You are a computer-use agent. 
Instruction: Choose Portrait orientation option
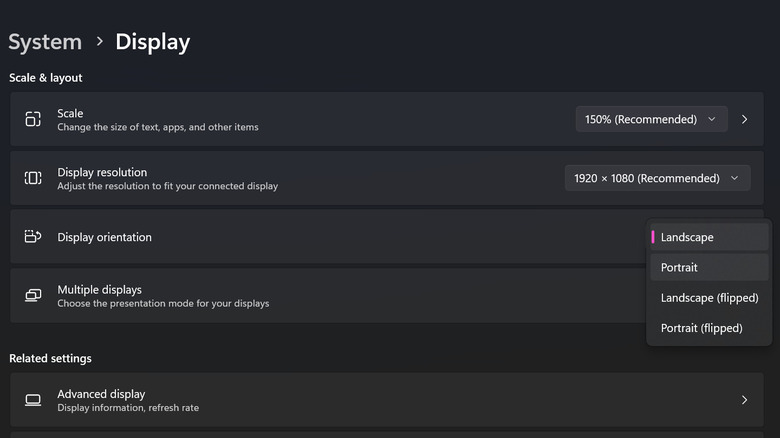[709, 267]
